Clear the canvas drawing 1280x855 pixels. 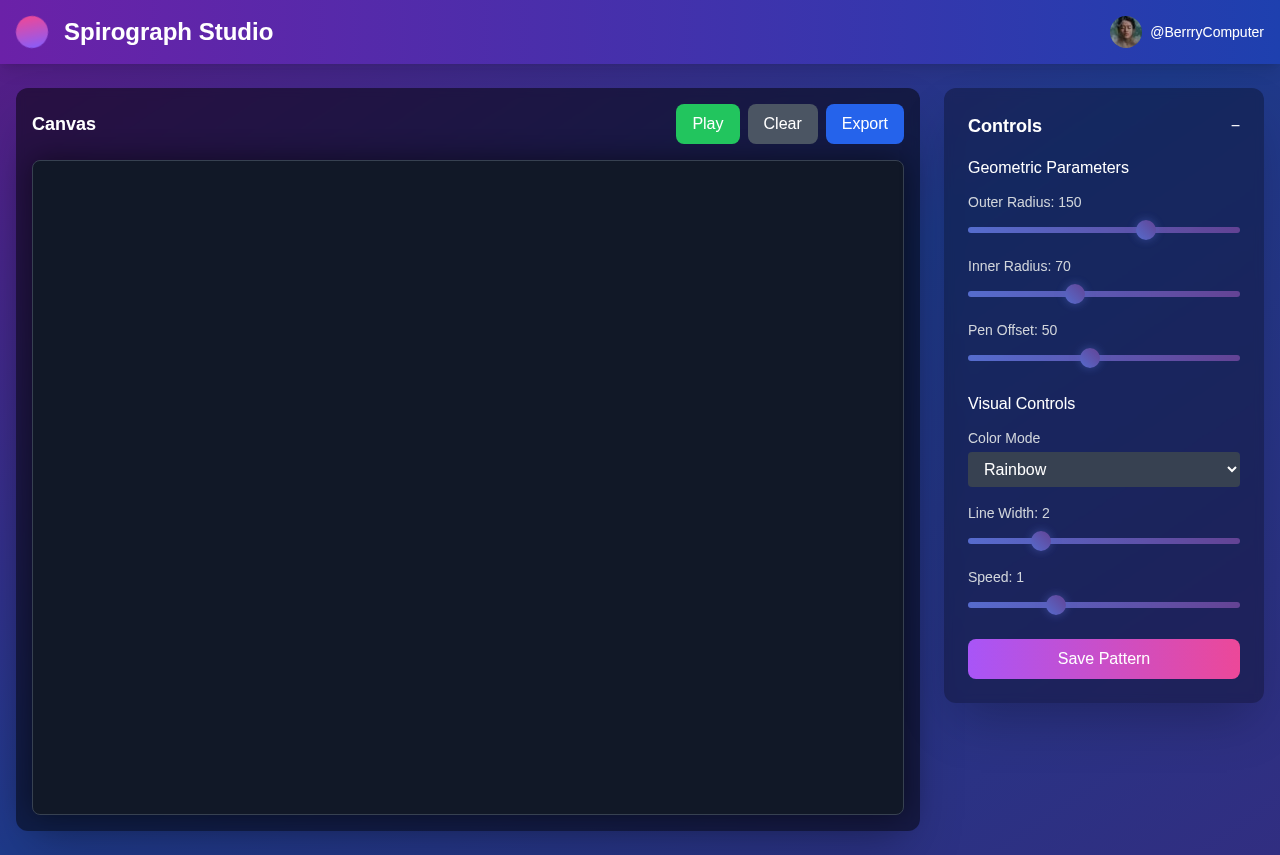782,124
